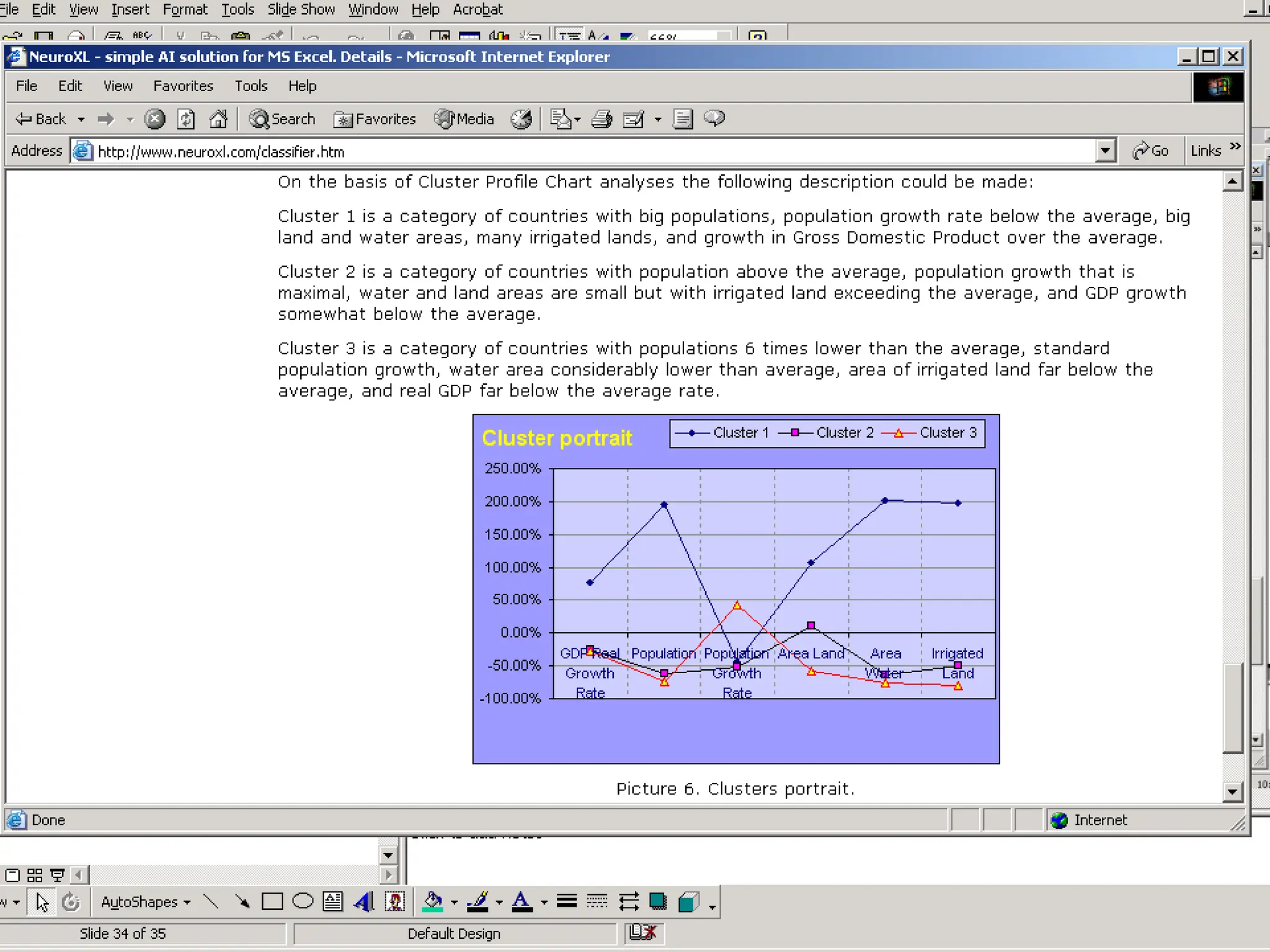The image size is (1270, 952).
Task: Insert WordArt from drawing toolbar
Action: pyautogui.click(x=364, y=902)
